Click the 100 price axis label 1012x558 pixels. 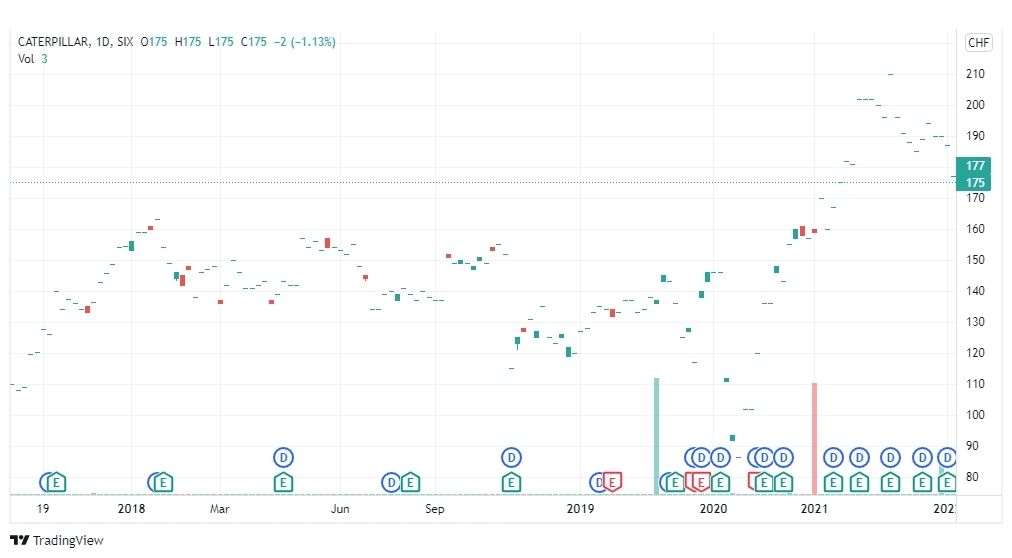tap(975, 415)
